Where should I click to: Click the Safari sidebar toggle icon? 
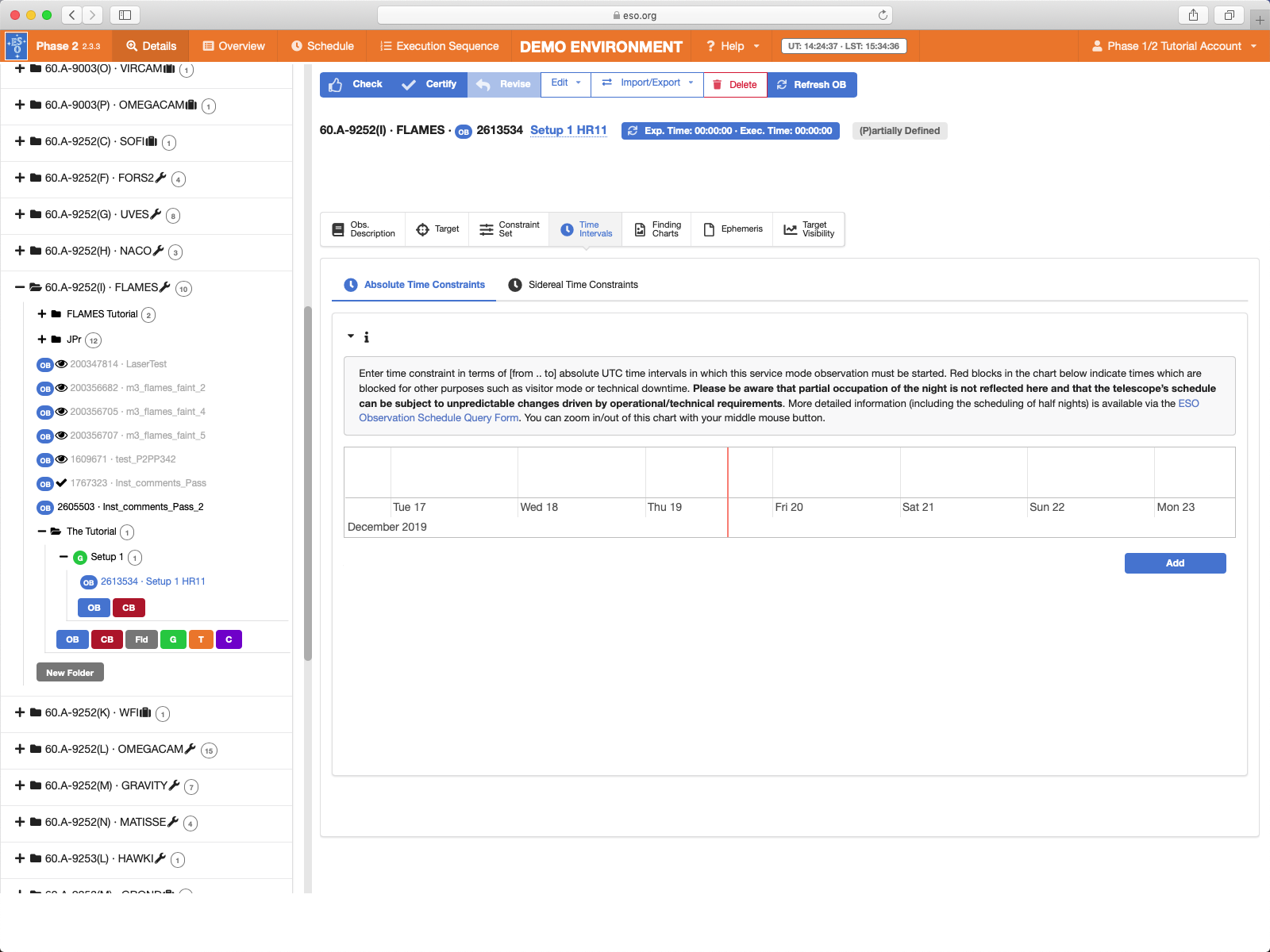tap(125, 15)
